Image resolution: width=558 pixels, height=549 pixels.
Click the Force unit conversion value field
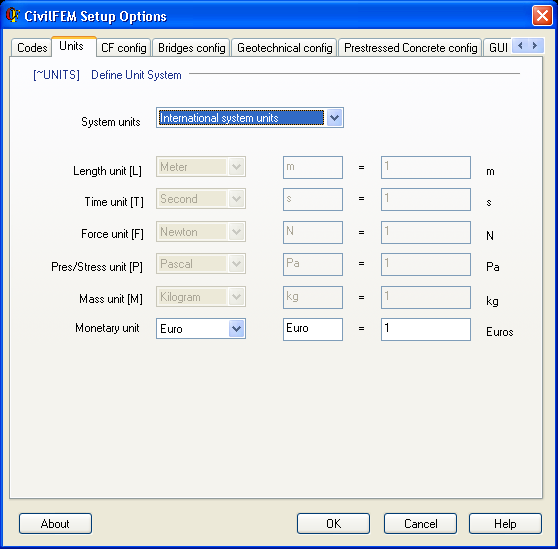tap(426, 232)
